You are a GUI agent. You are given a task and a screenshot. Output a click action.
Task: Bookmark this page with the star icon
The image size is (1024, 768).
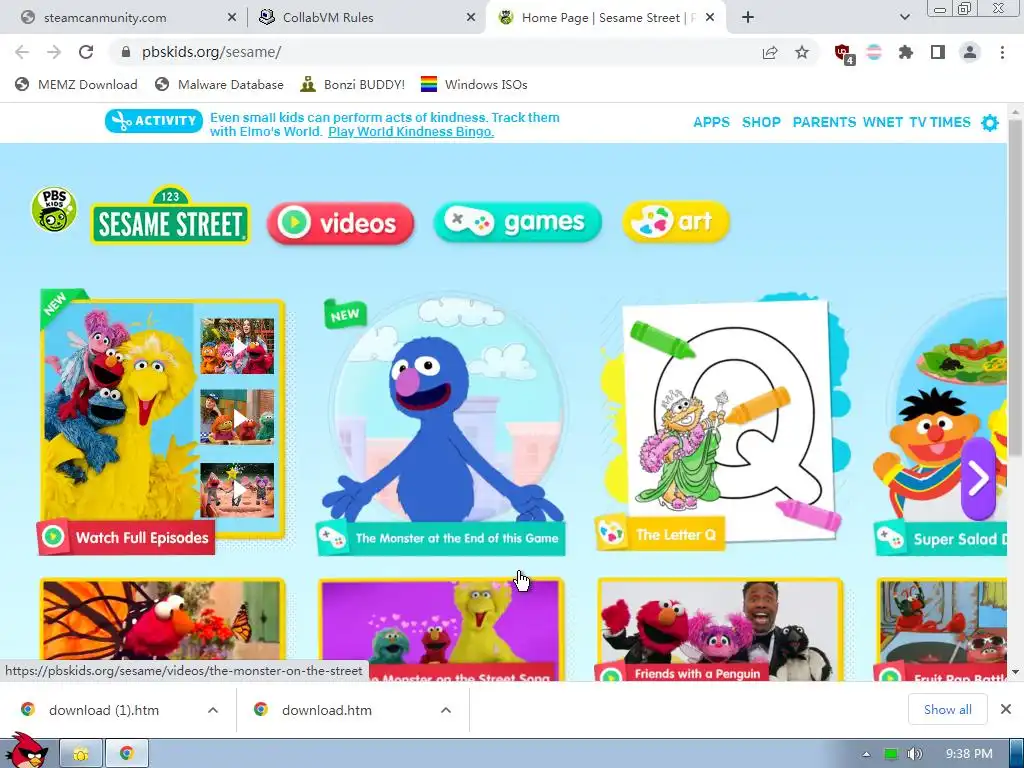pyautogui.click(x=802, y=52)
